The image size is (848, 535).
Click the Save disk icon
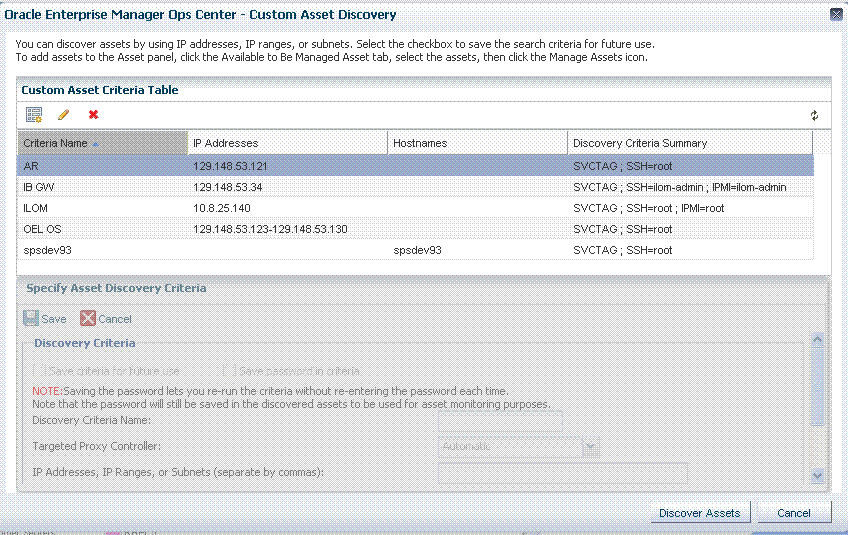[x=31, y=319]
